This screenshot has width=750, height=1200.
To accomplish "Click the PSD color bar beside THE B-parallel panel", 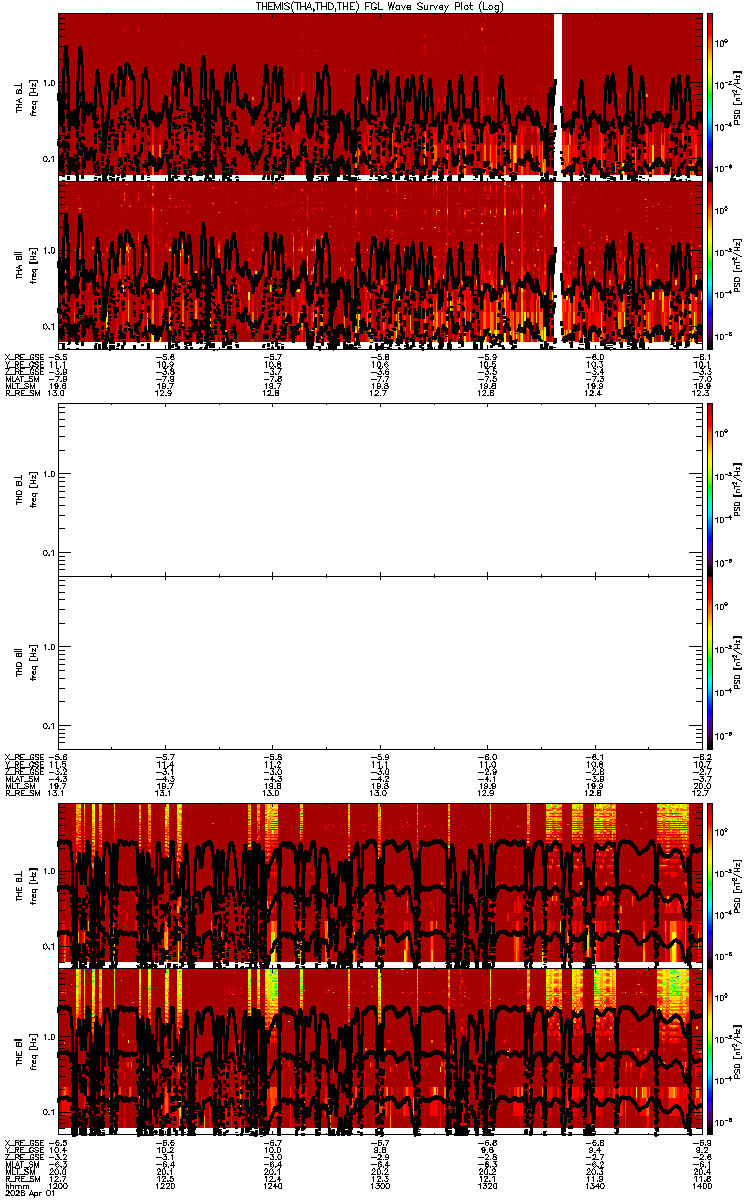I will 710,1052.
